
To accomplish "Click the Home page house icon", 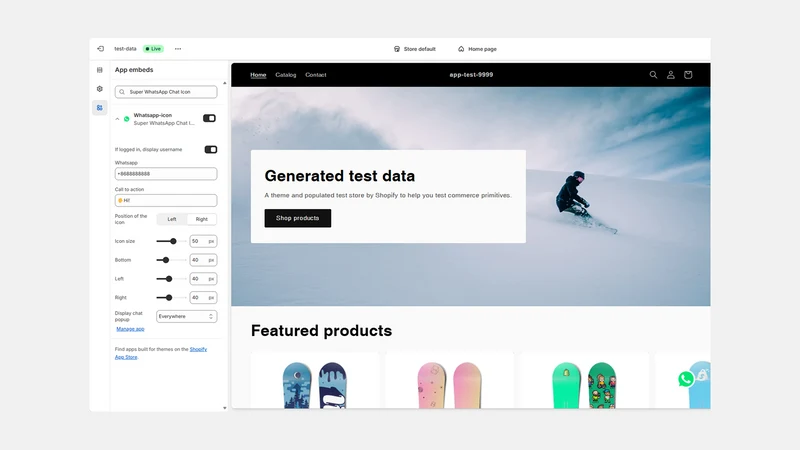I will 461,49.
